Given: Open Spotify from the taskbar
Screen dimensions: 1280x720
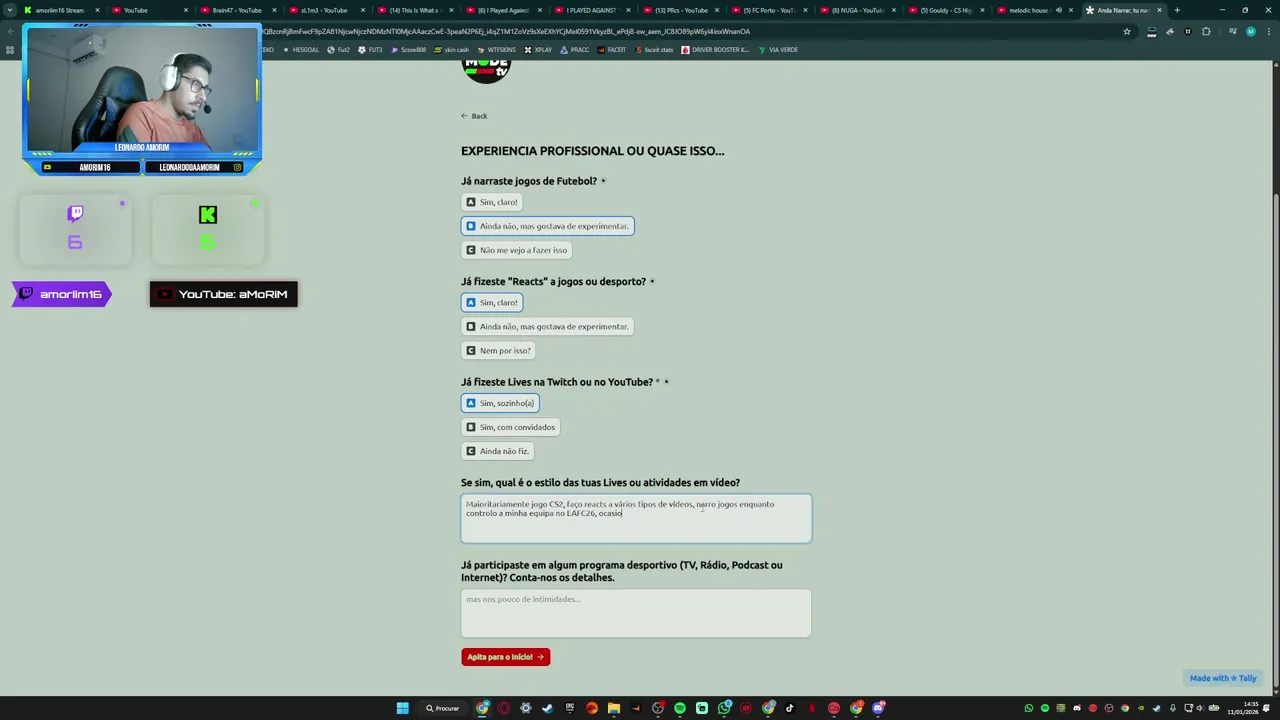Looking at the screenshot, I should (680, 708).
